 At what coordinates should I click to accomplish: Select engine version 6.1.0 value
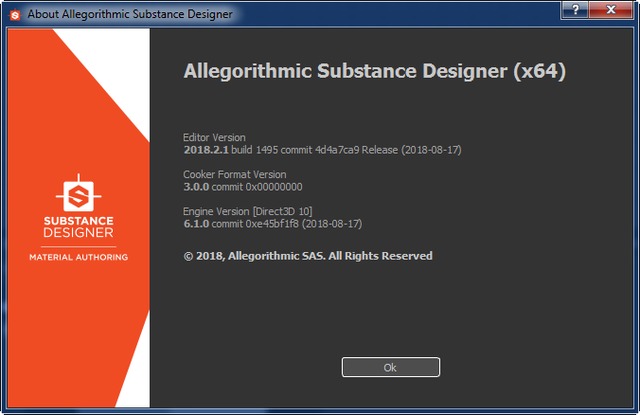pyautogui.click(x=196, y=224)
